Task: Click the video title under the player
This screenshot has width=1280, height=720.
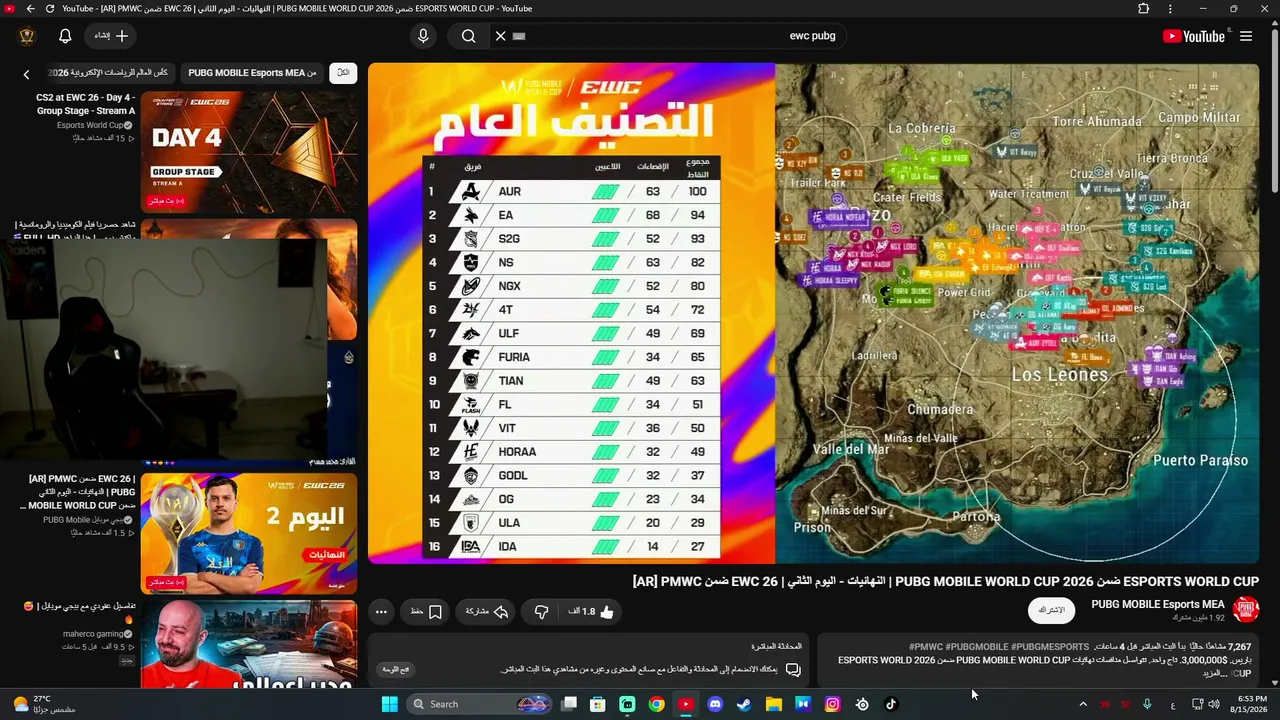Action: pos(945,581)
